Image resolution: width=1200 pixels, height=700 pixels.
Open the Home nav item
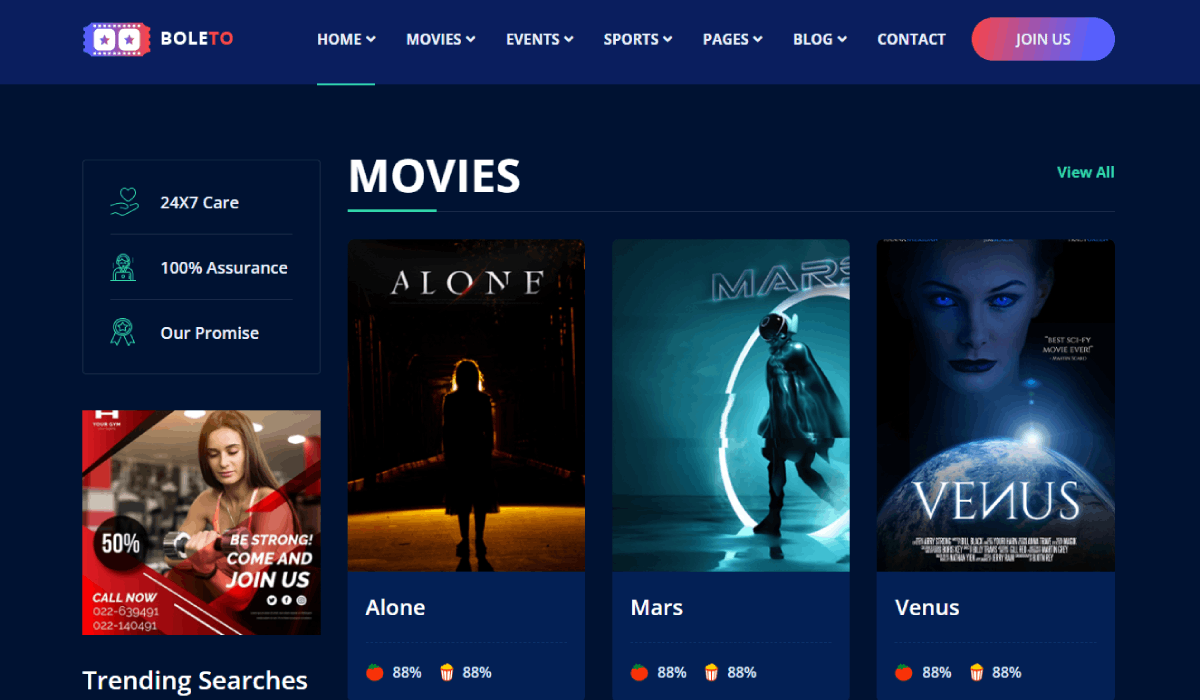click(346, 39)
